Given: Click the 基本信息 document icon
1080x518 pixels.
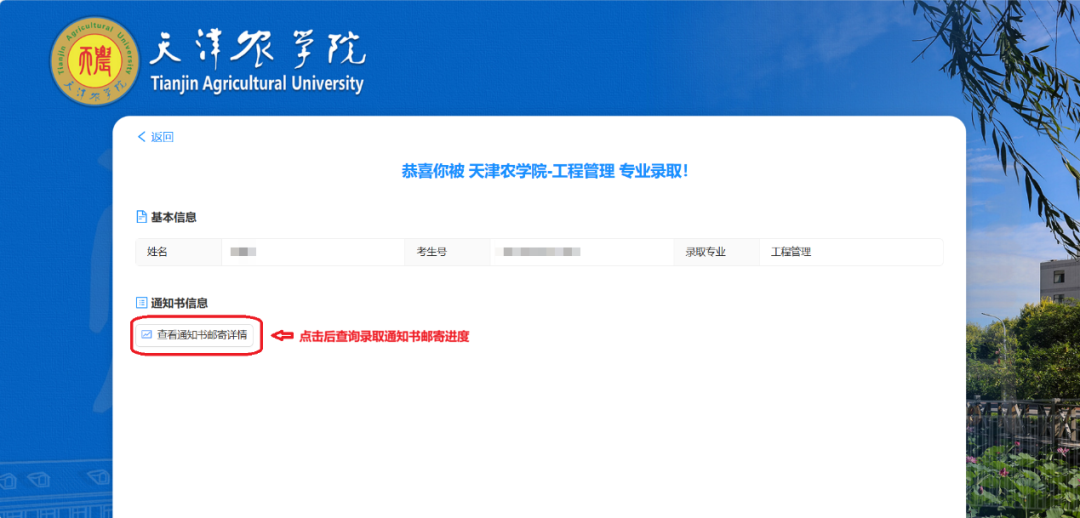Looking at the screenshot, I should click(141, 217).
